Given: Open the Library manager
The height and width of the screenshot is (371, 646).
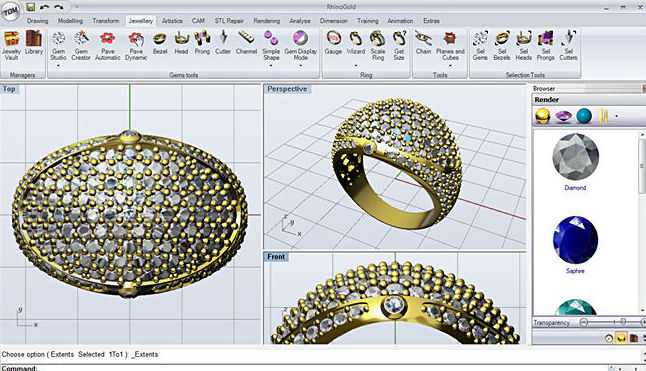Looking at the screenshot, I should coord(34,43).
